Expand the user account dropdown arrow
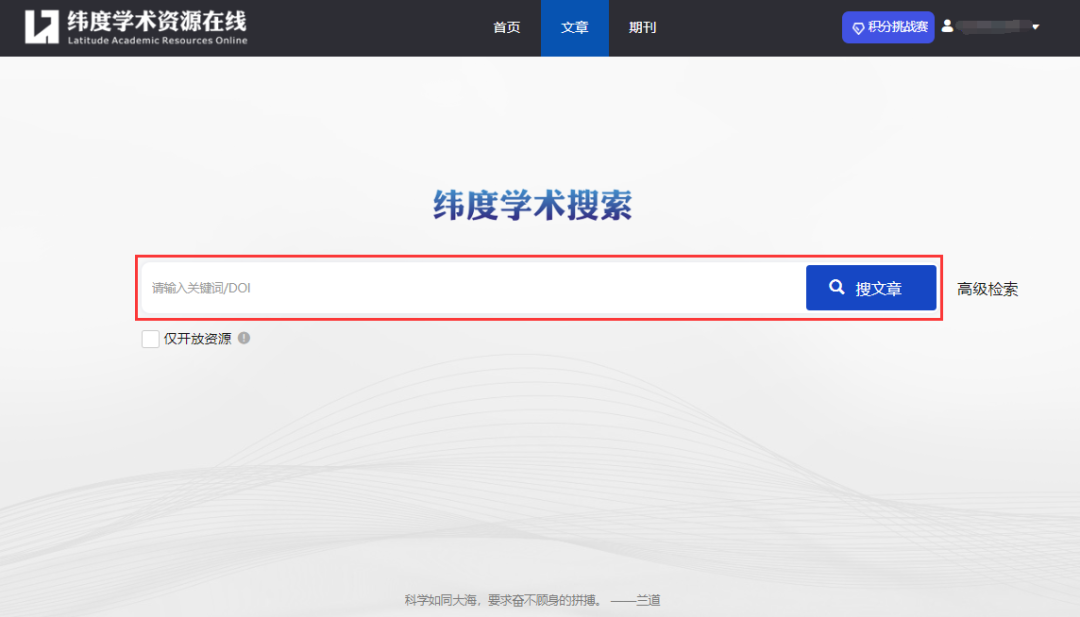This screenshot has height=617, width=1080. pos(1035,27)
